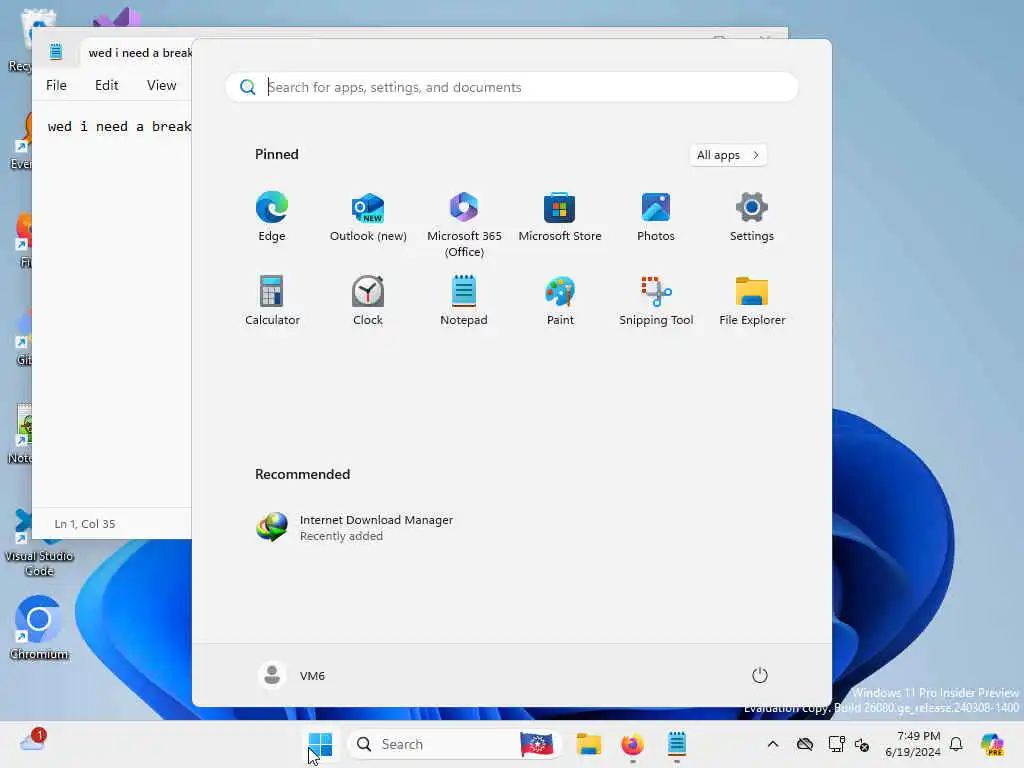The width and height of the screenshot is (1024, 768).
Task: Switch to Notepad via taskbar icon
Action: (x=677, y=744)
